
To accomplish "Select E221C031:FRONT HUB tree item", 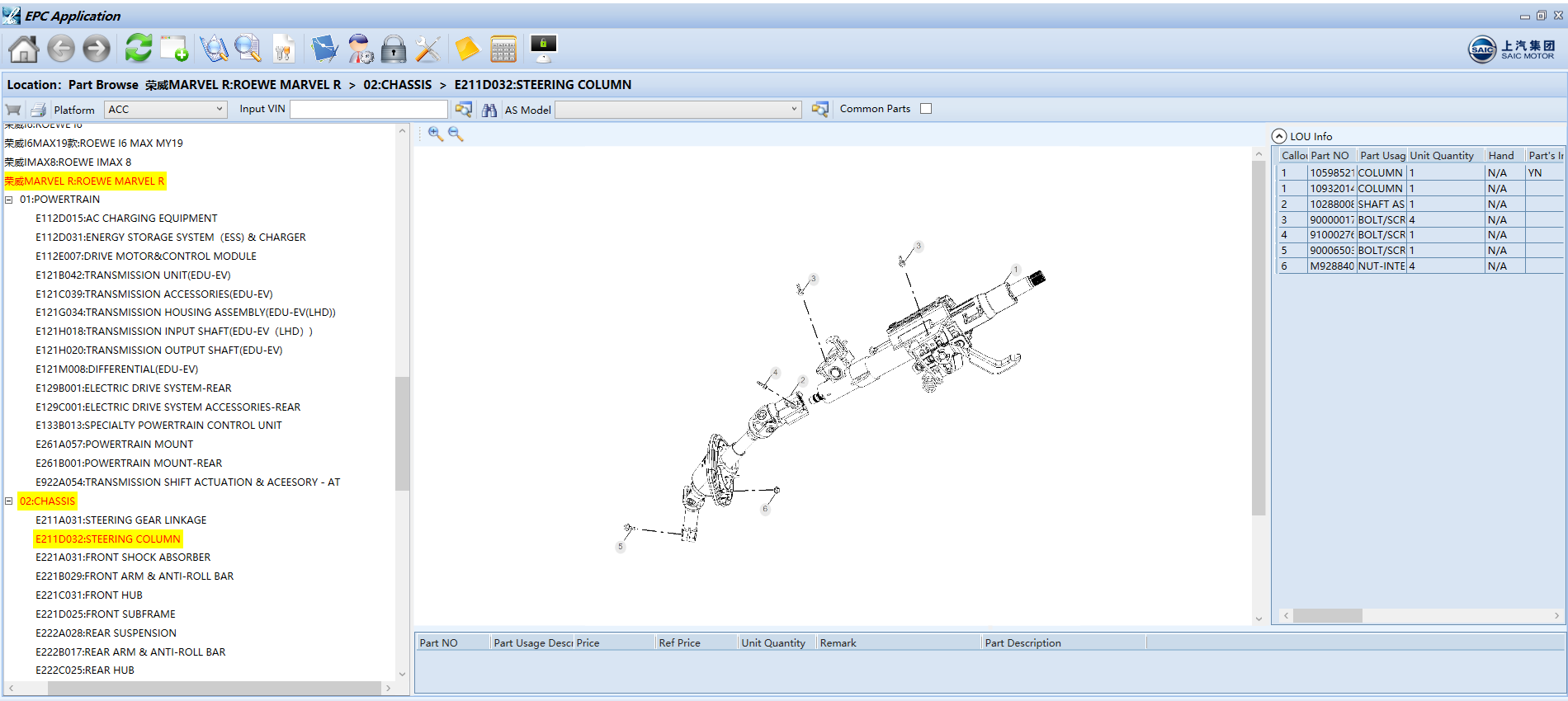I will [88, 595].
